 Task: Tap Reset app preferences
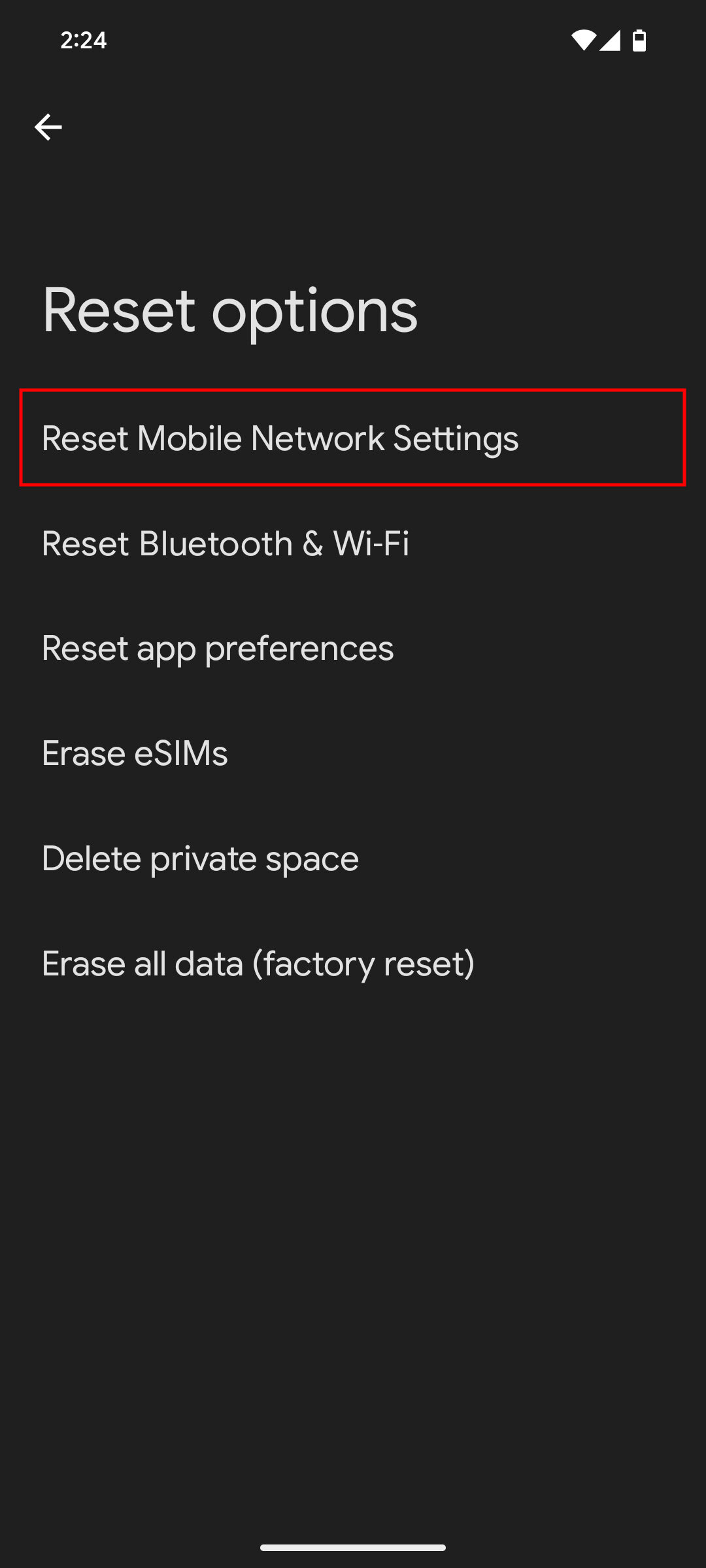218,649
